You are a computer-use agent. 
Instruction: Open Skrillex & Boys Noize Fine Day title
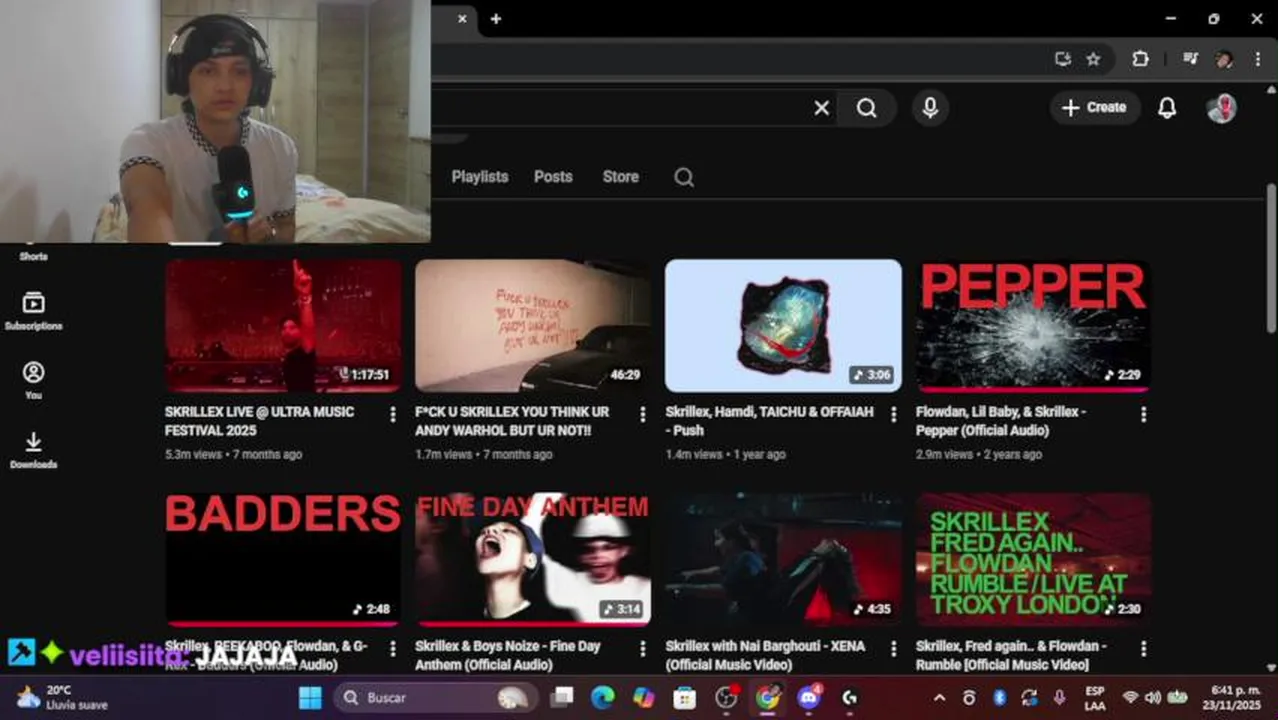coord(508,655)
